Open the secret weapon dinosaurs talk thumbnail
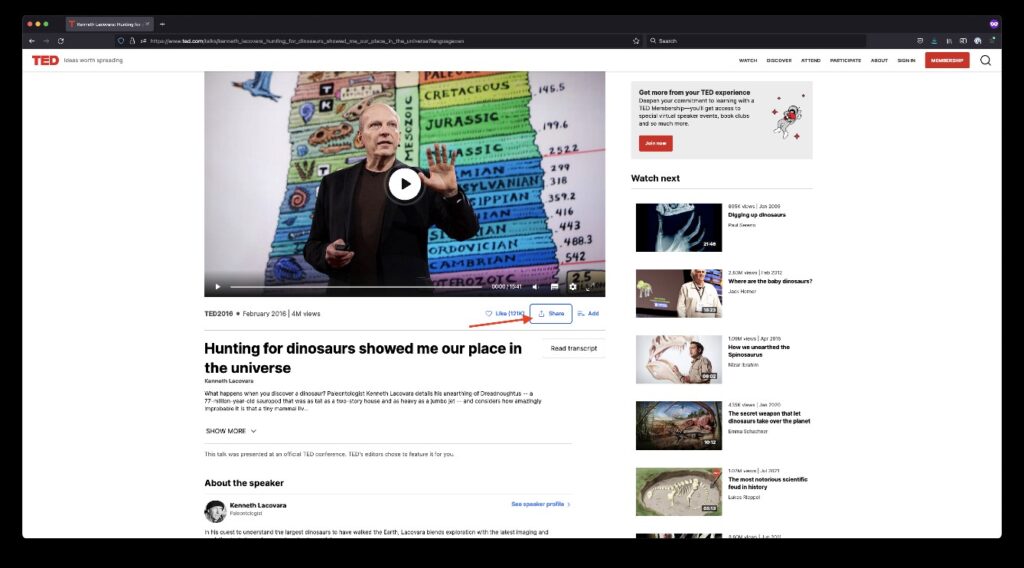Viewport: 1024px width, 568px height. pyautogui.click(x=679, y=426)
